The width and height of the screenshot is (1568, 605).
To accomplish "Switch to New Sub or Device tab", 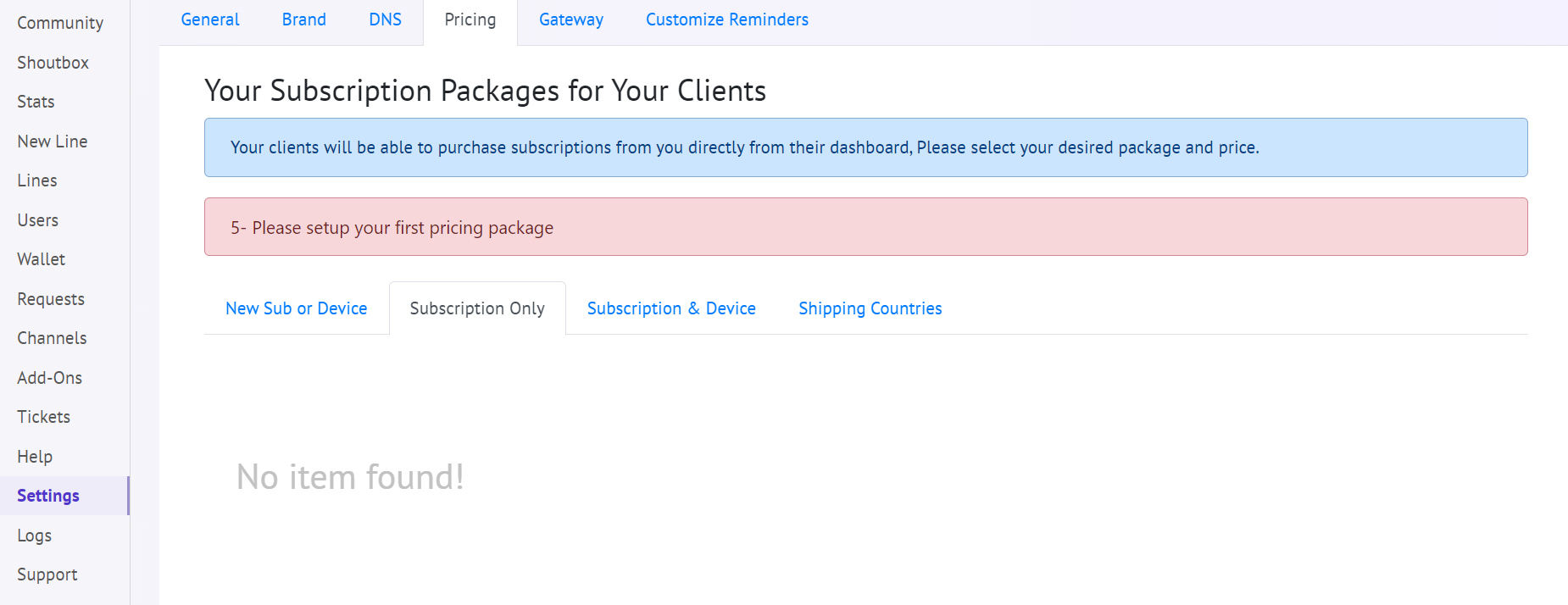I will (297, 308).
